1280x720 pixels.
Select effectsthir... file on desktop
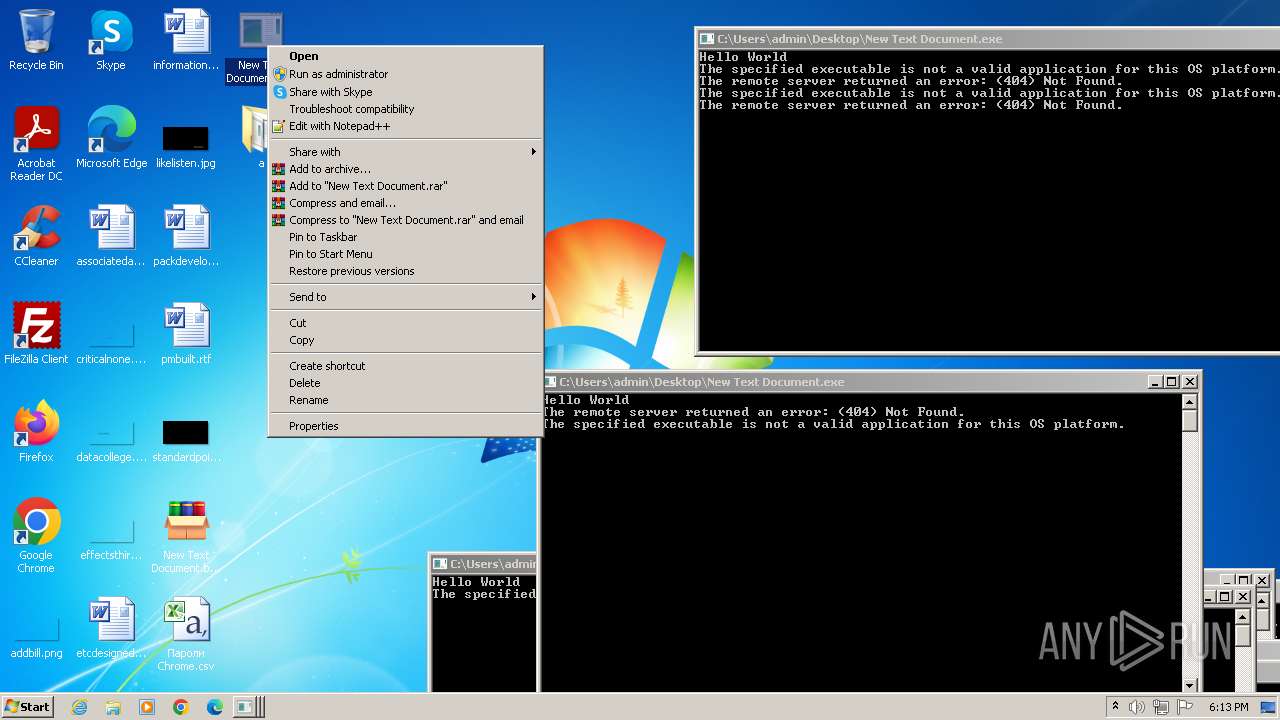pyautogui.click(x=111, y=541)
